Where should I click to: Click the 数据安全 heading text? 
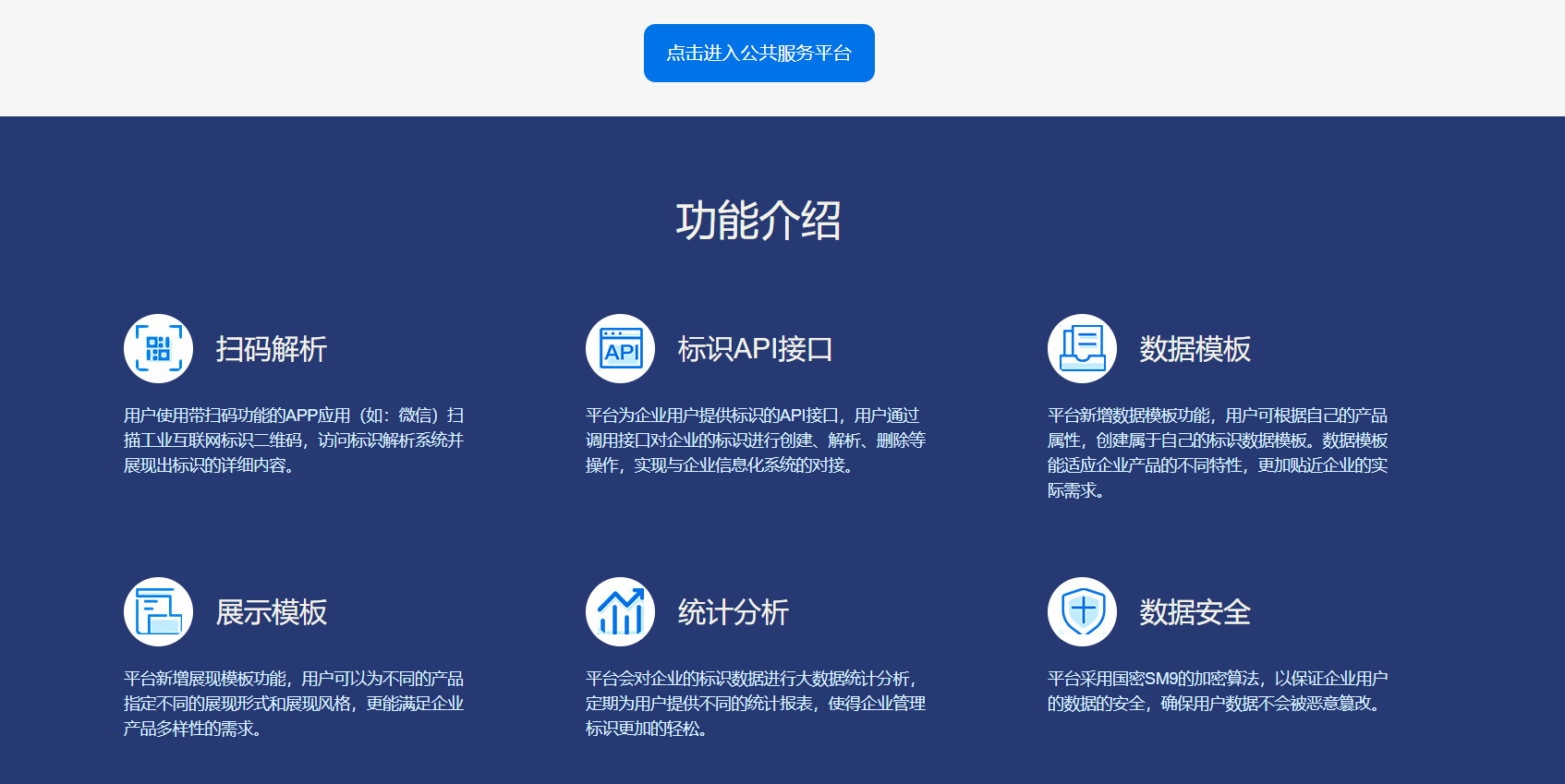[x=1195, y=612]
